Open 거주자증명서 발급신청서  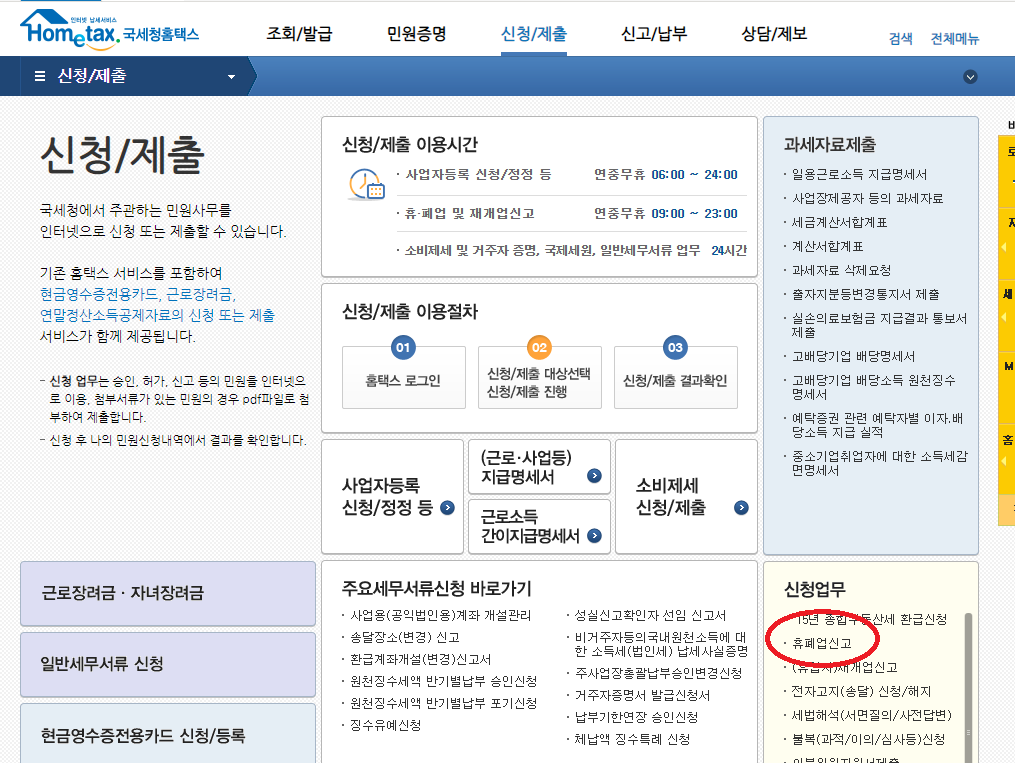coord(642,696)
